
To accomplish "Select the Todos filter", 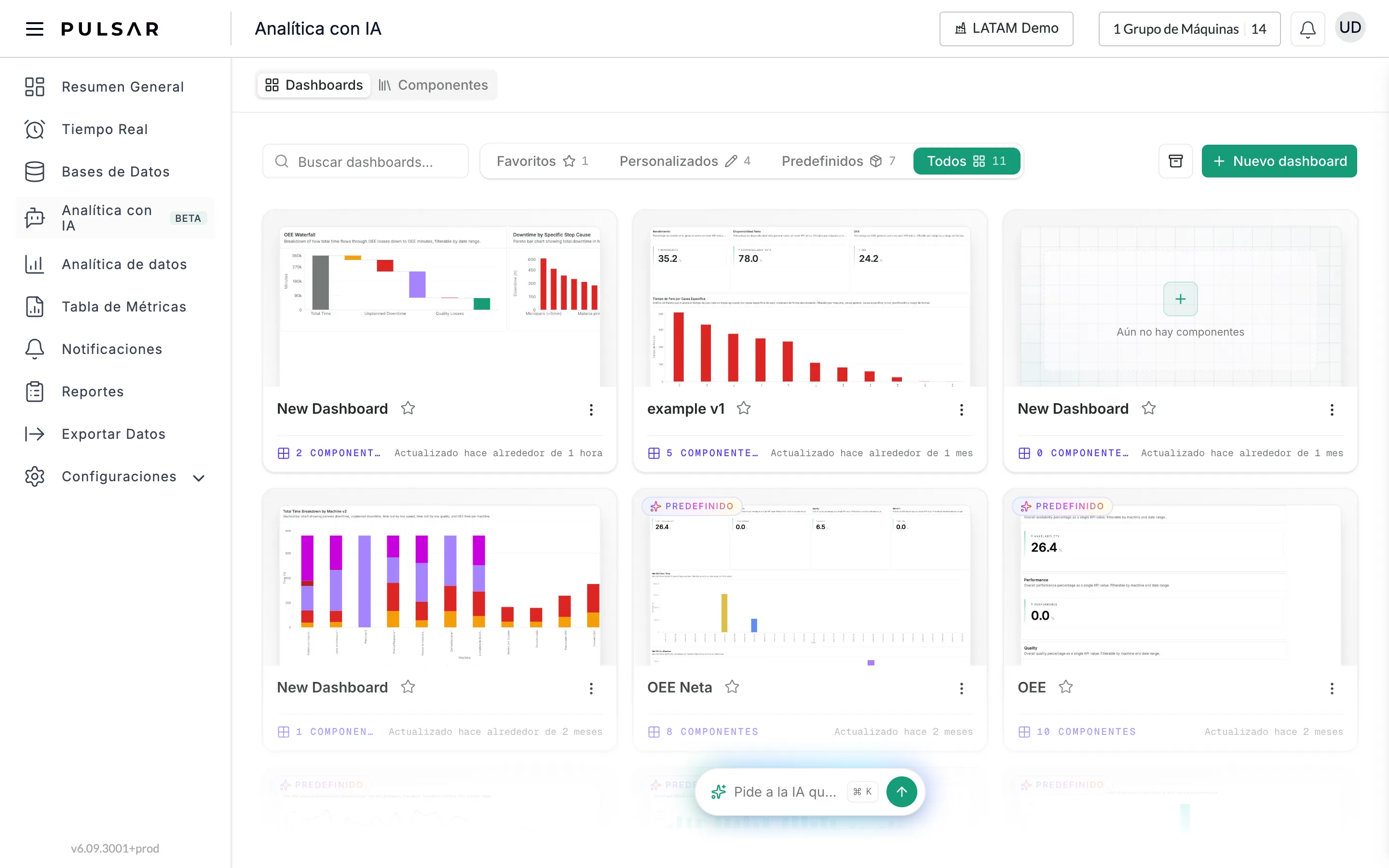I will click(967, 162).
